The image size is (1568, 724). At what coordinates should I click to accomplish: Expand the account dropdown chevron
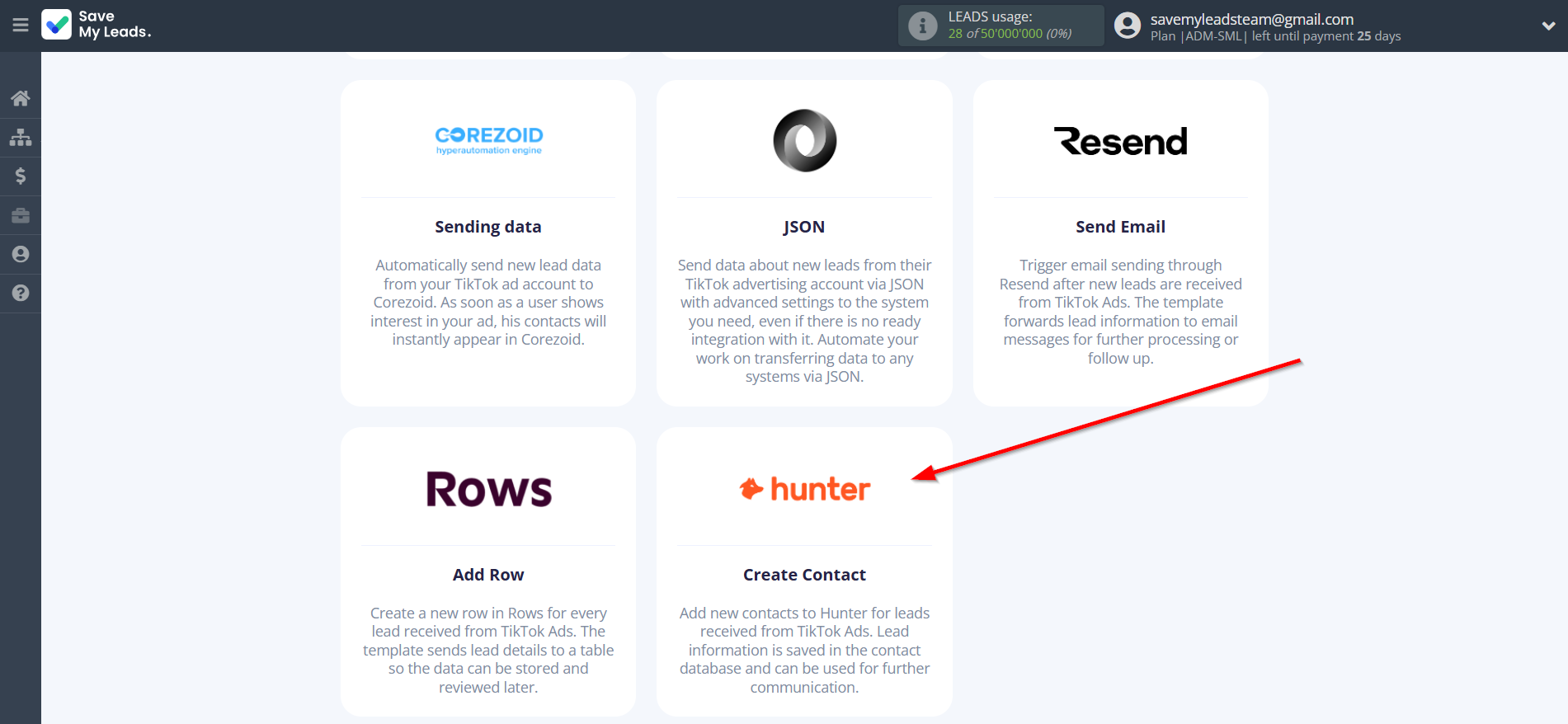1548,26
